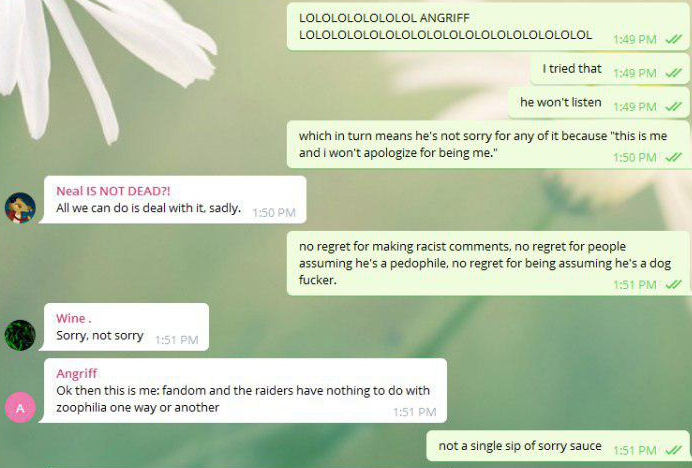The height and width of the screenshot is (468, 692).
Task: Select the 'he won't listen' message bubble
Action: (x=599, y=102)
